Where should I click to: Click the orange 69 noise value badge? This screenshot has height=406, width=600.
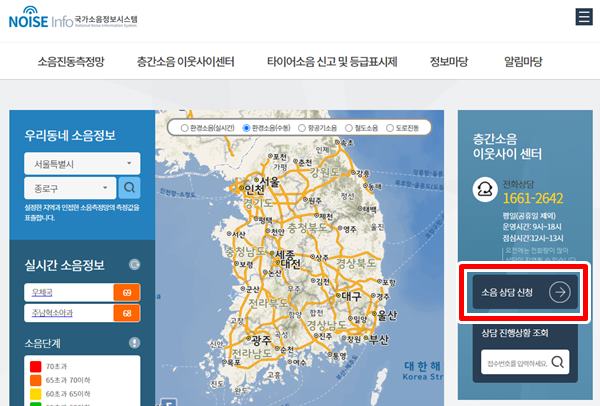coord(127,293)
